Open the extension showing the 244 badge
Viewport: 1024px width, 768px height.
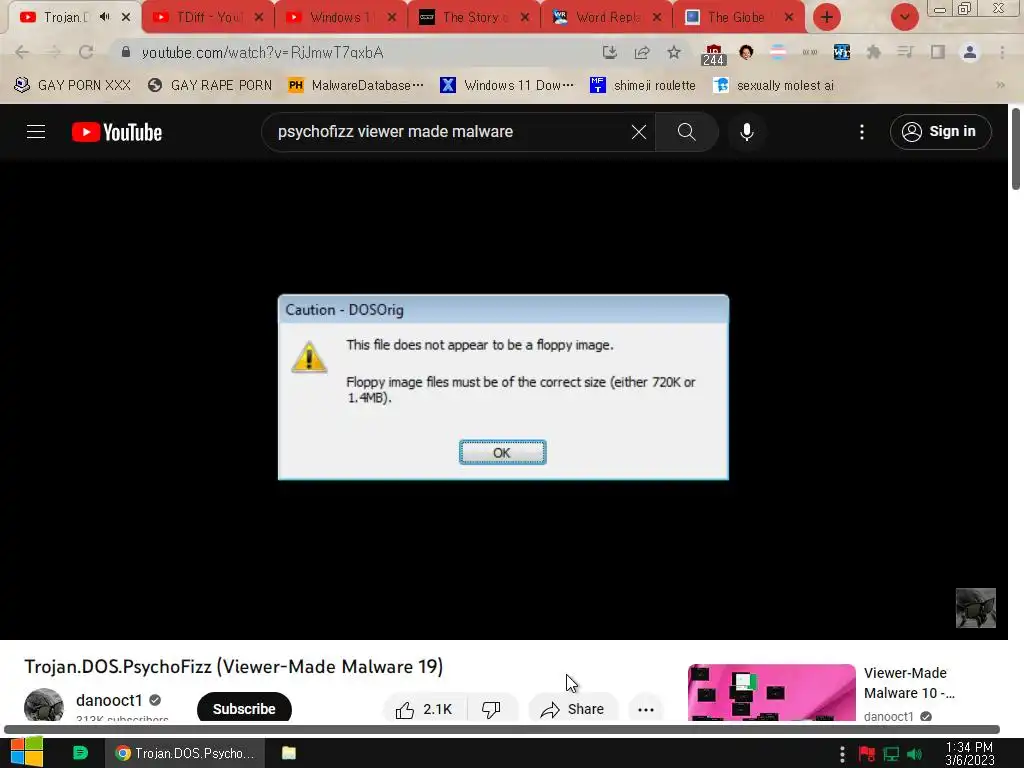(x=713, y=55)
